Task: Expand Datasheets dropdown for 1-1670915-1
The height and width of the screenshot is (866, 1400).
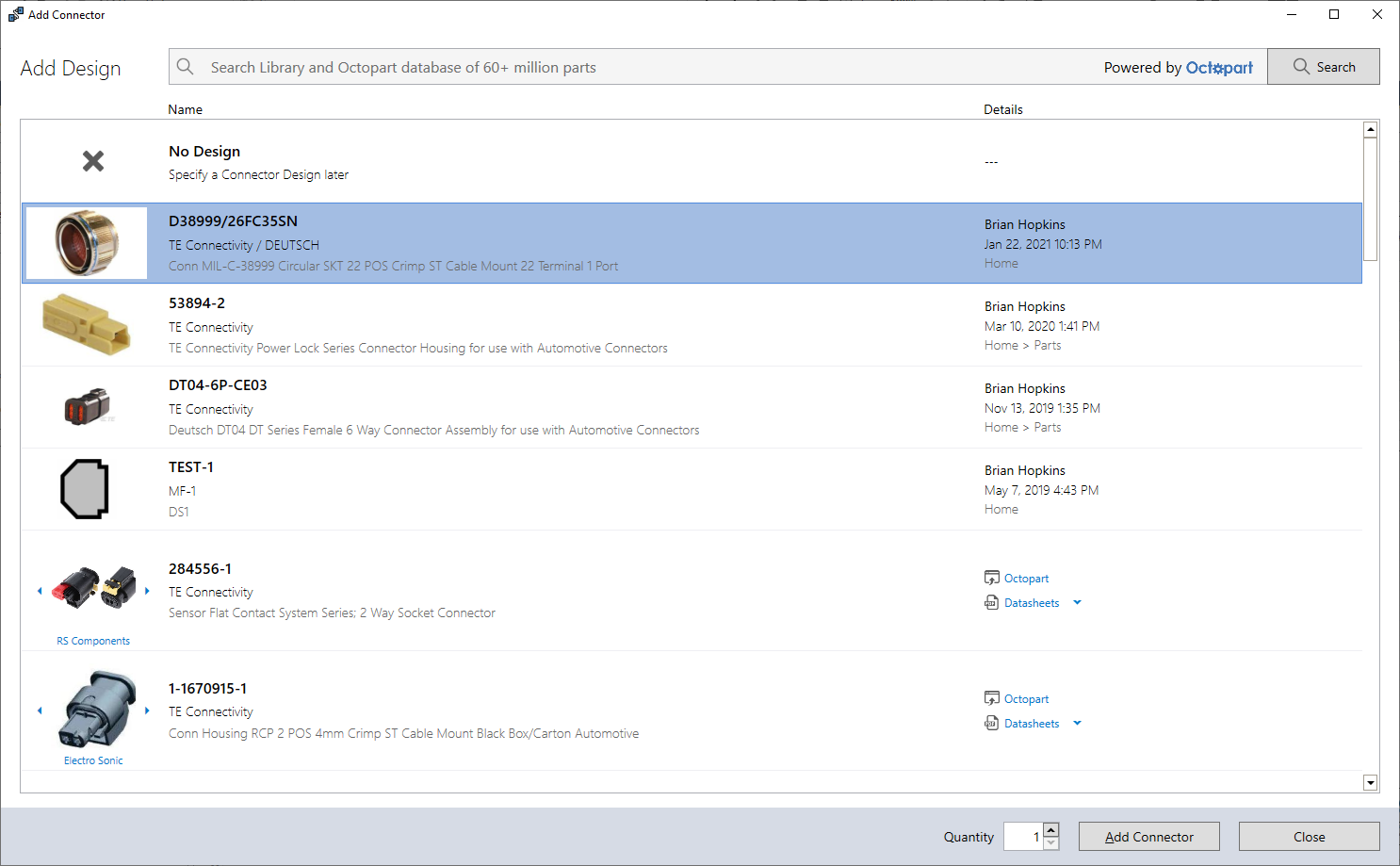Action: 1078,723
